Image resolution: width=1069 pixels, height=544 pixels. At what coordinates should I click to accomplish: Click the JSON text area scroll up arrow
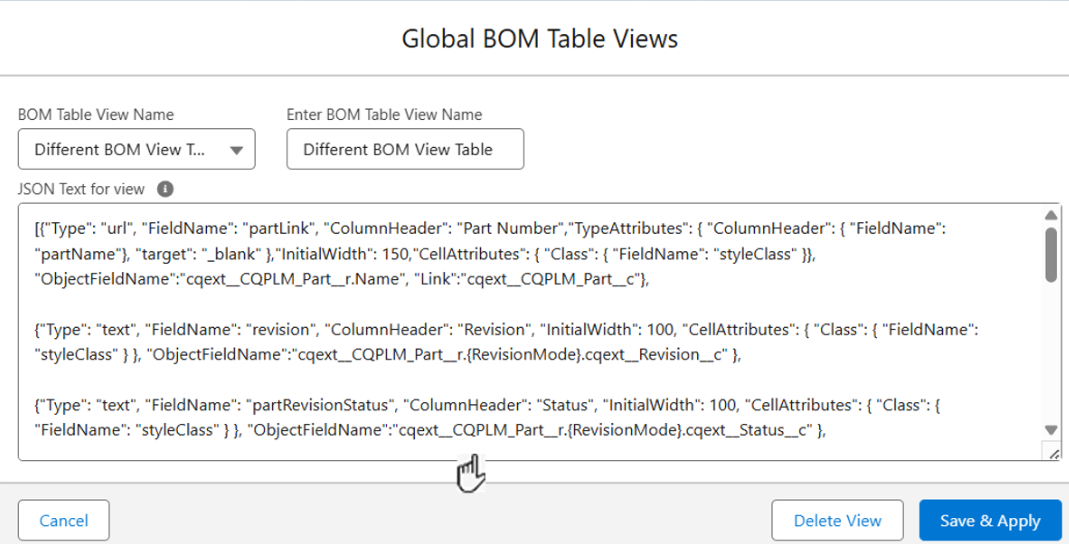click(x=1051, y=215)
